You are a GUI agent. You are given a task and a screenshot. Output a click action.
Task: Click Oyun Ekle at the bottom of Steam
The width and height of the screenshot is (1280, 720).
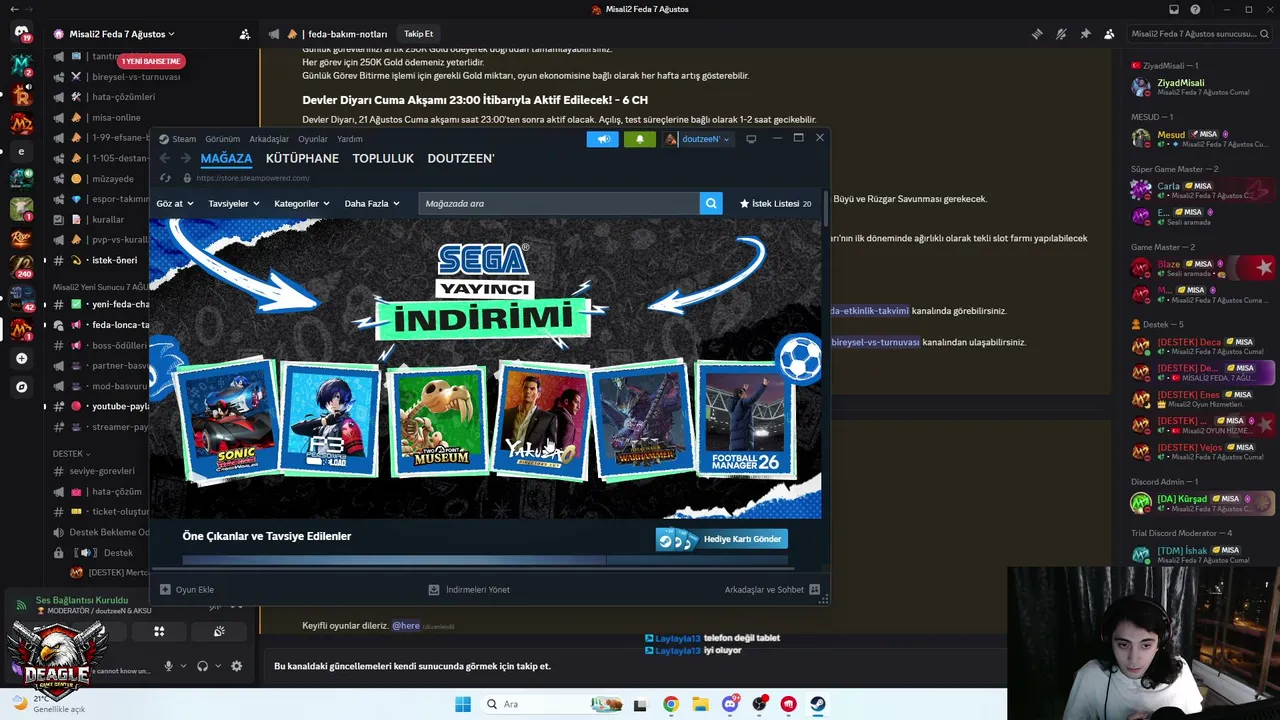click(187, 590)
